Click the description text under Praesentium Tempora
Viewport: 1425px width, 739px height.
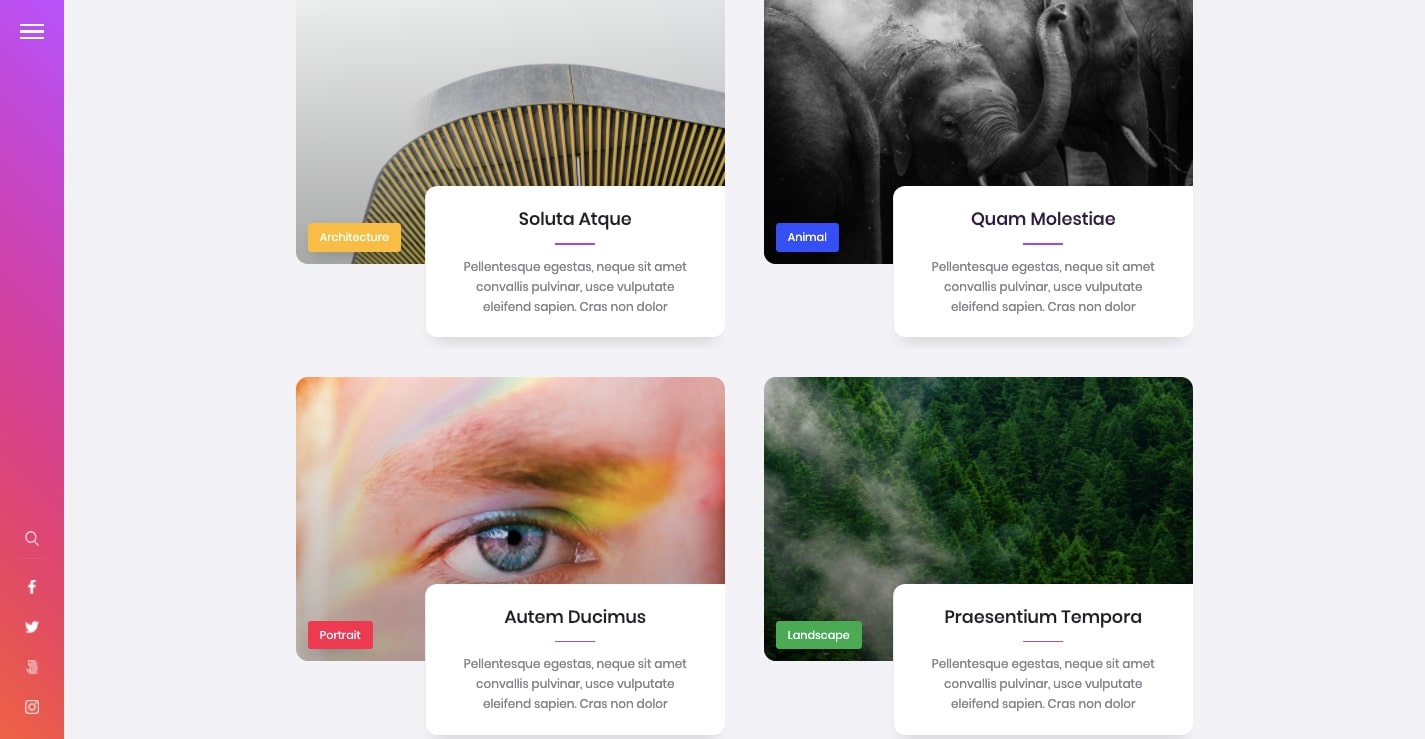1043,684
